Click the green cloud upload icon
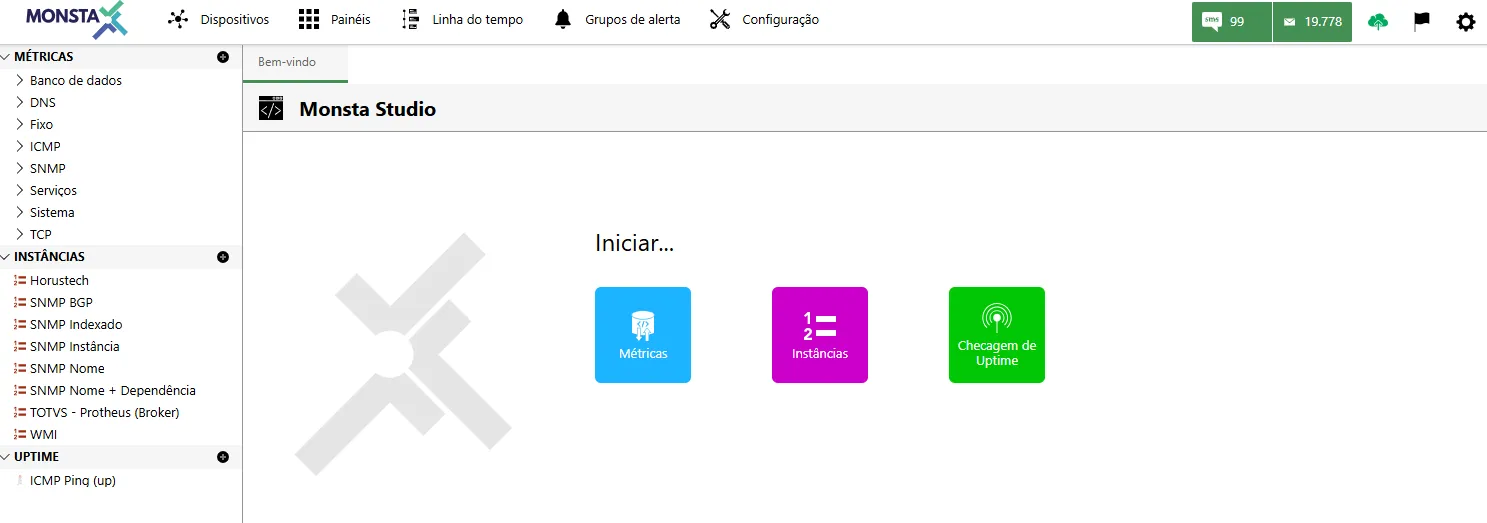Screen dimensions: 1487x523 coord(1378,21)
